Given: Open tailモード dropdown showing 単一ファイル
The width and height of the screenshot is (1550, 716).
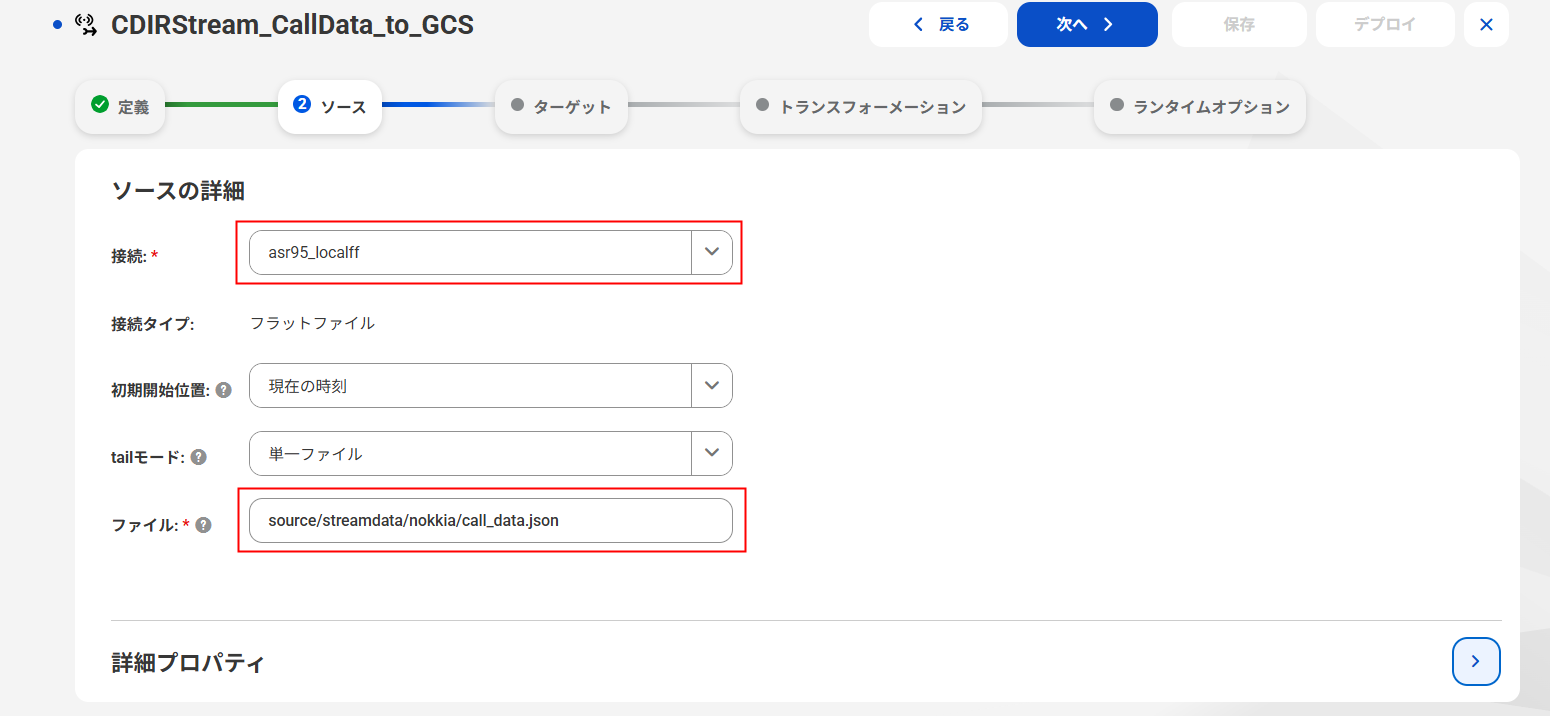Looking at the screenshot, I should tap(491, 453).
